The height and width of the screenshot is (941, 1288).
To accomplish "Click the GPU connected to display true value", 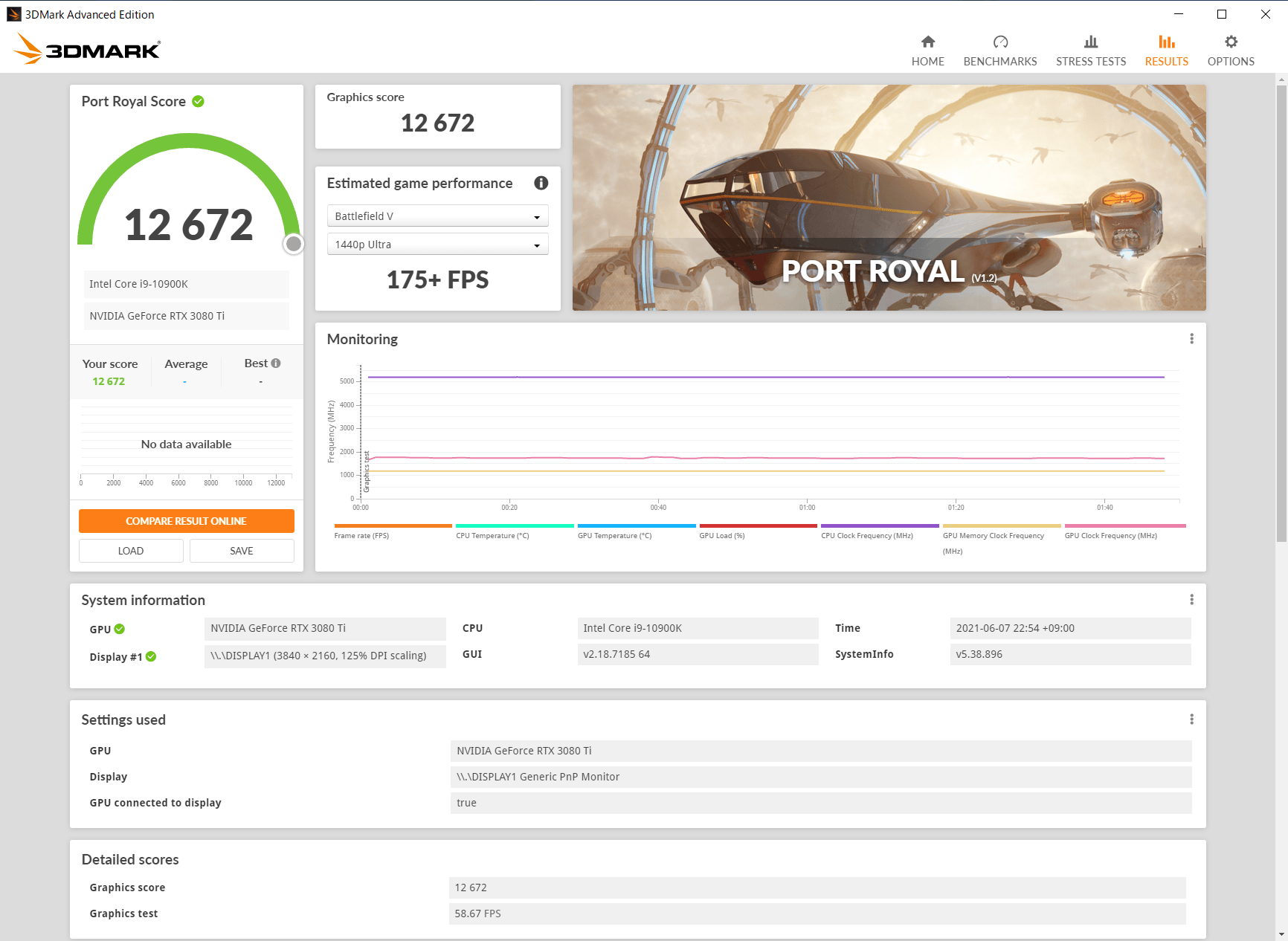I will point(821,803).
